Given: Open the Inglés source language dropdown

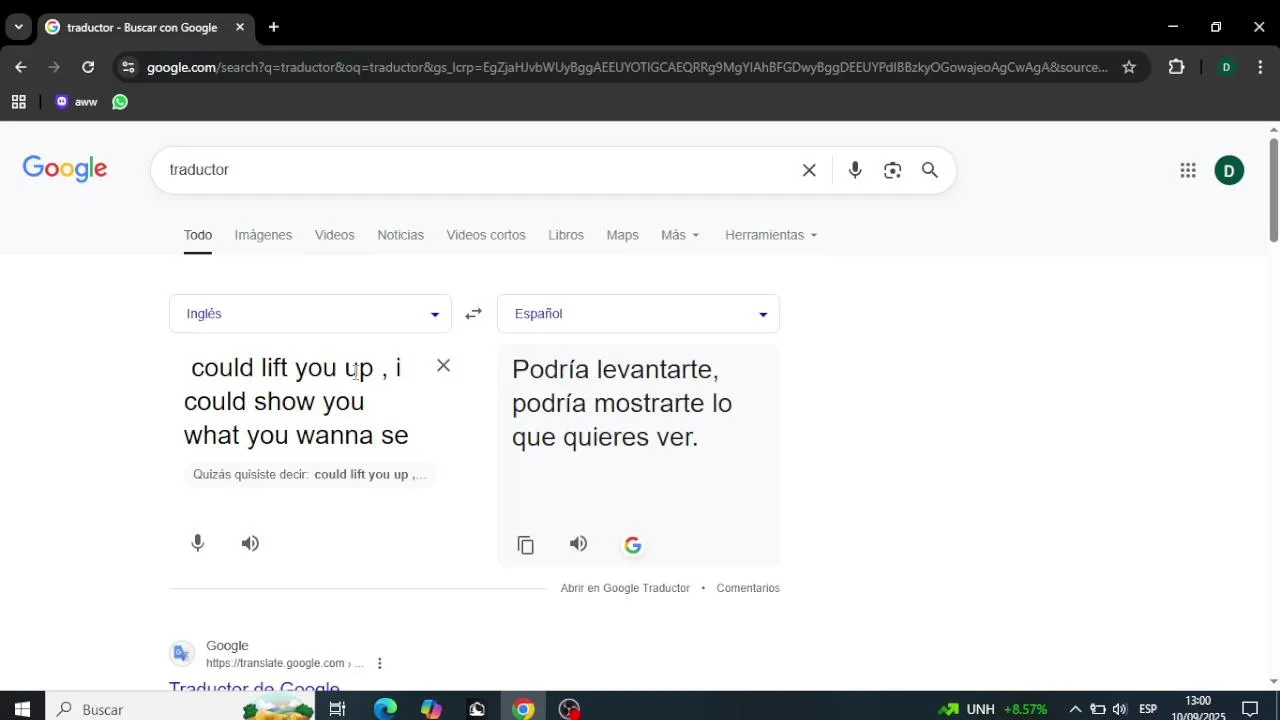Looking at the screenshot, I should click(x=310, y=314).
